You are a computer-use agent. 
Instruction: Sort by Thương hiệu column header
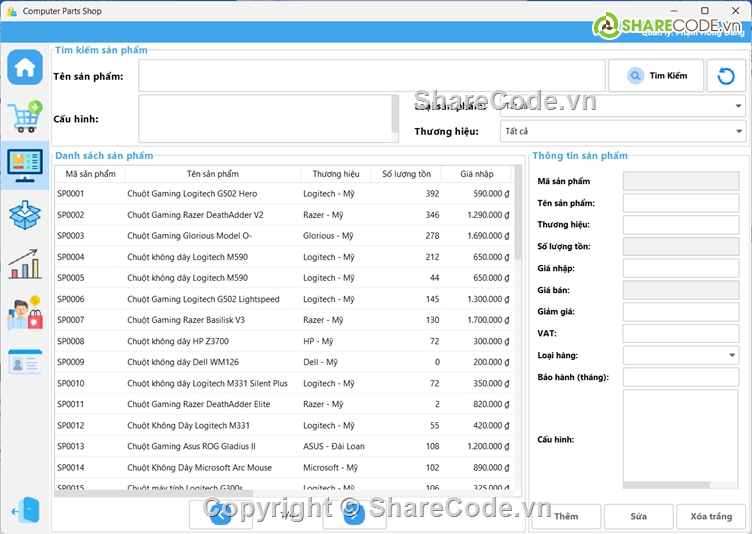tap(336, 174)
